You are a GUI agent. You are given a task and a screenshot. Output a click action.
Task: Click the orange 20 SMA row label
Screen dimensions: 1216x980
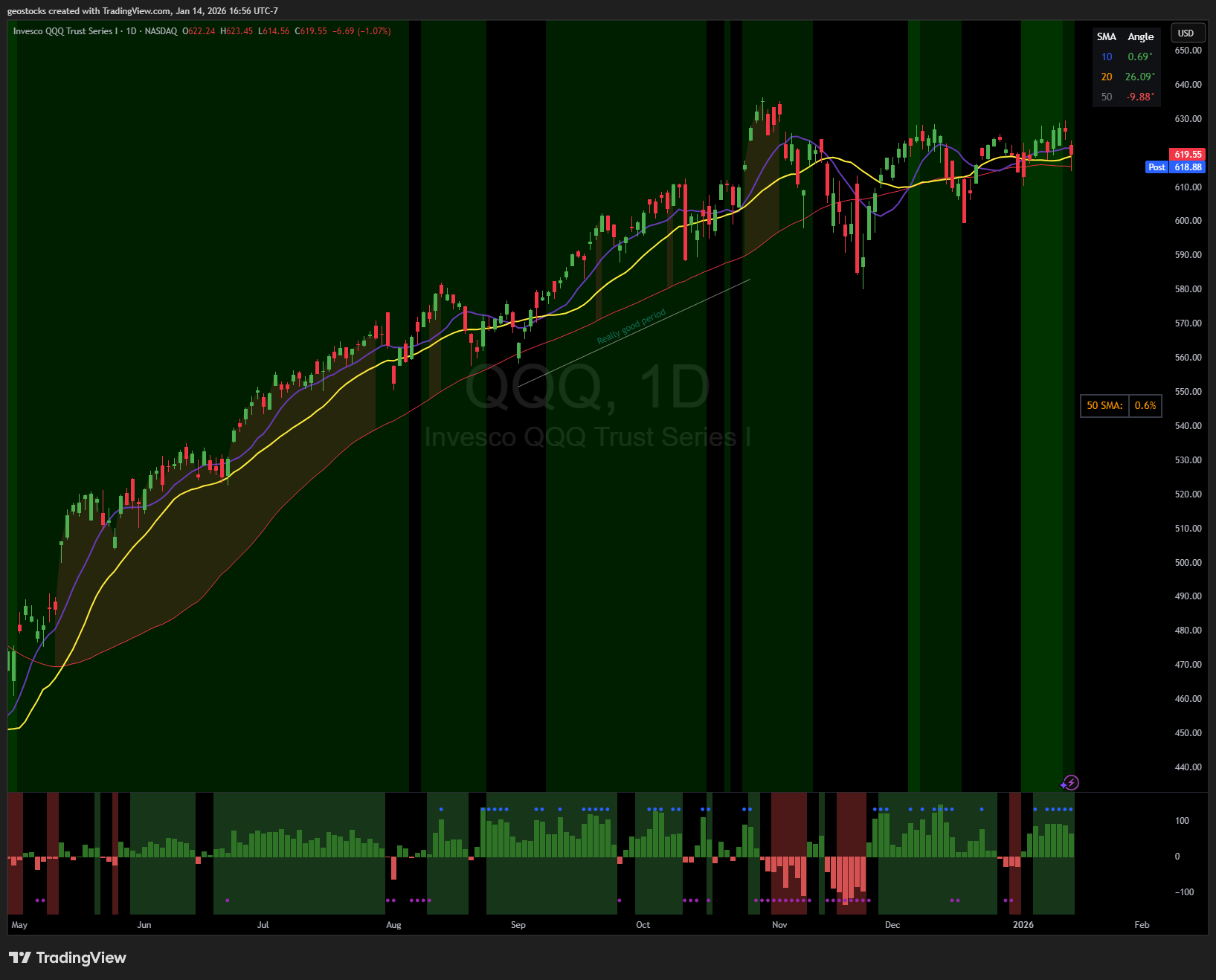(1107, 77)
